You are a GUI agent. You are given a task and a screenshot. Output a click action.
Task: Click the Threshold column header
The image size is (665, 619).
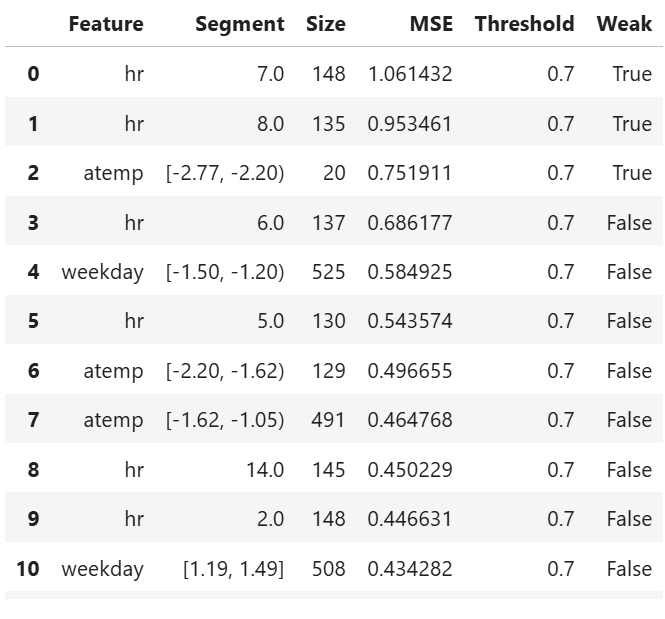525,24
